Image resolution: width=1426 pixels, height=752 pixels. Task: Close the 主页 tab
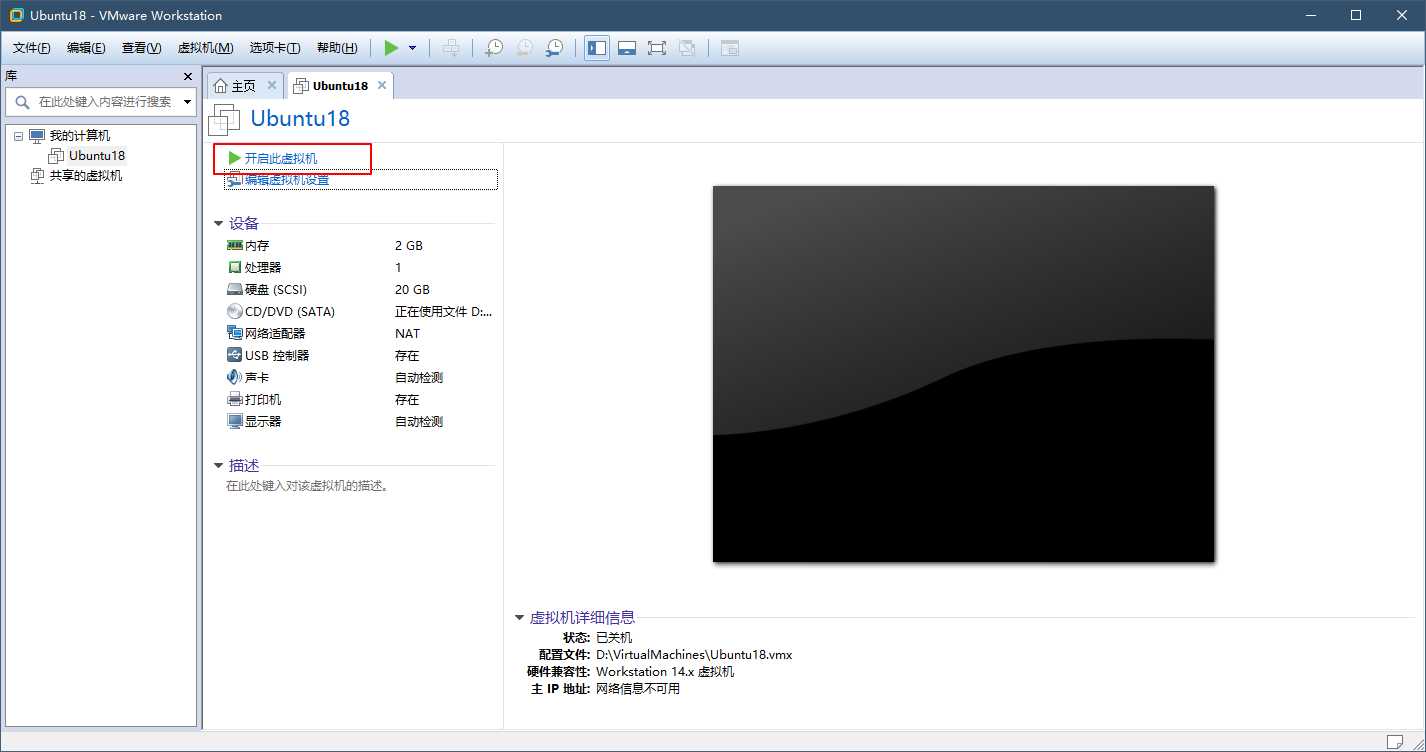[x=272, y=86]
